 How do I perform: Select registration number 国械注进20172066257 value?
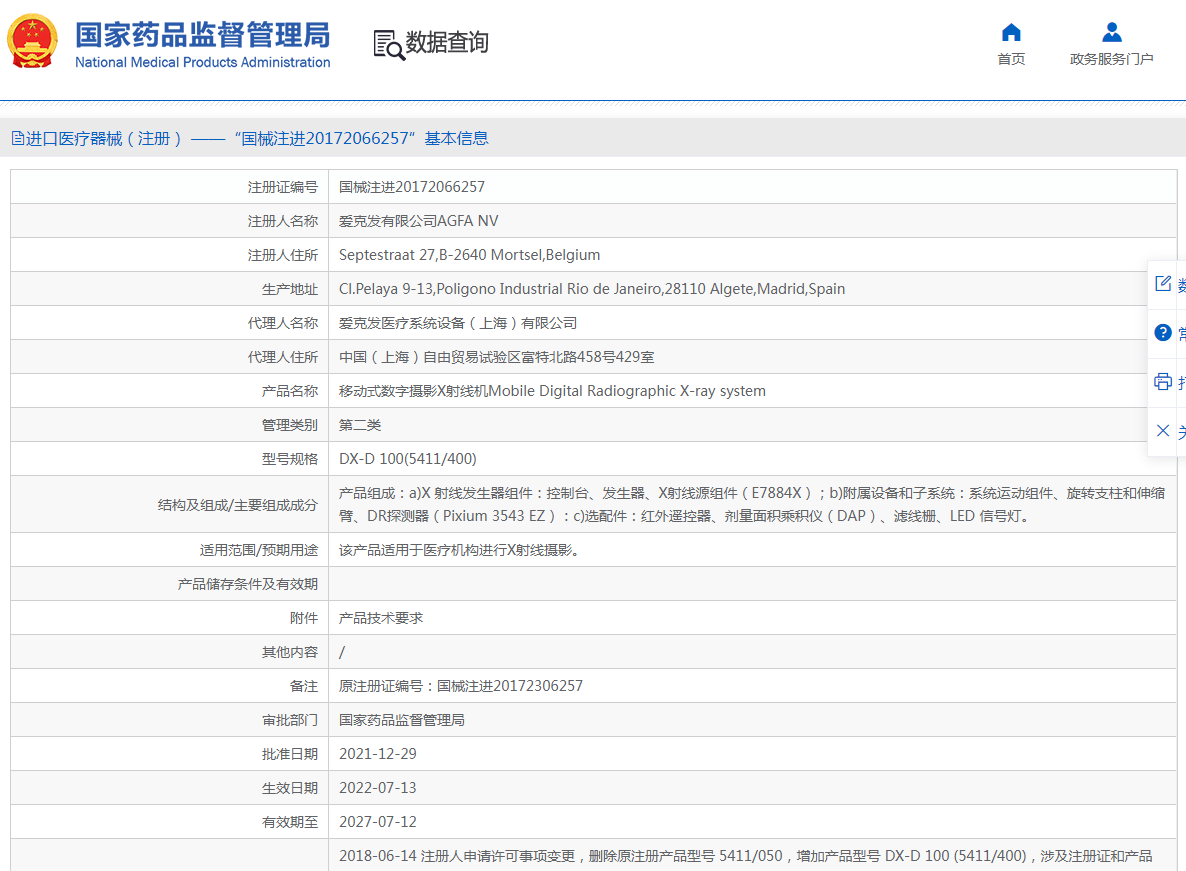tap(412, 187)
